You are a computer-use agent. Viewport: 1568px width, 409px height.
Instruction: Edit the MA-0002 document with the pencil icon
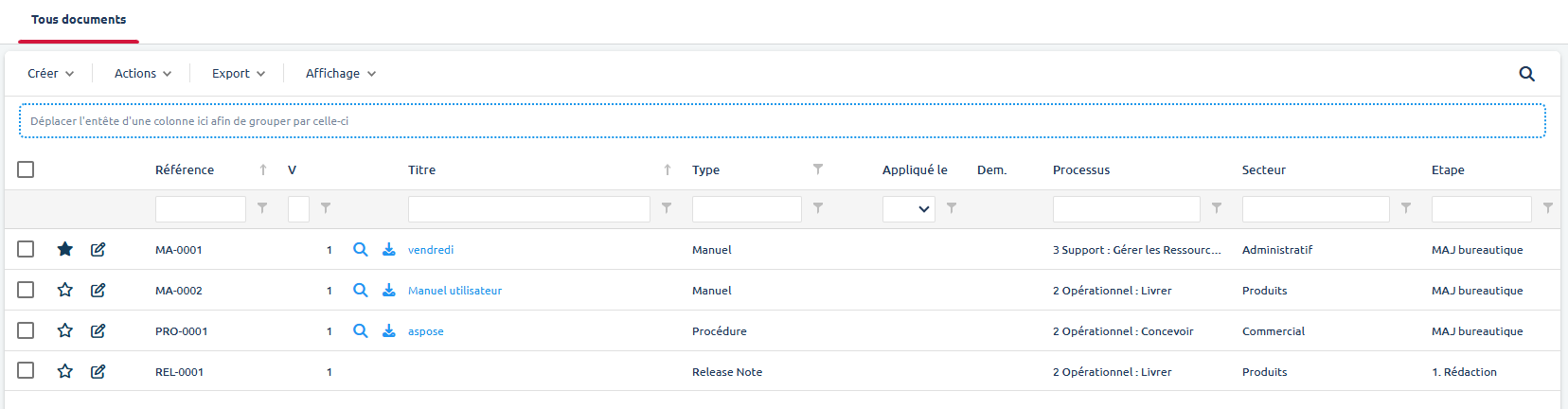click(x=98, y=290)
